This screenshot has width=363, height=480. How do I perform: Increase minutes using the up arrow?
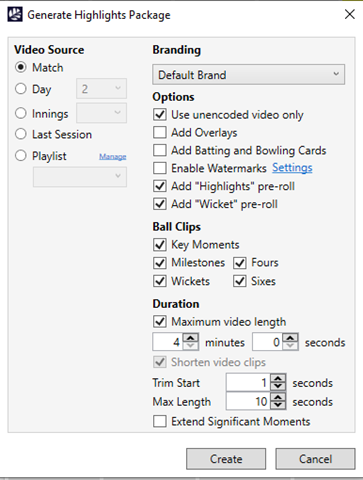pyautogui.click(x=191, y=338)
